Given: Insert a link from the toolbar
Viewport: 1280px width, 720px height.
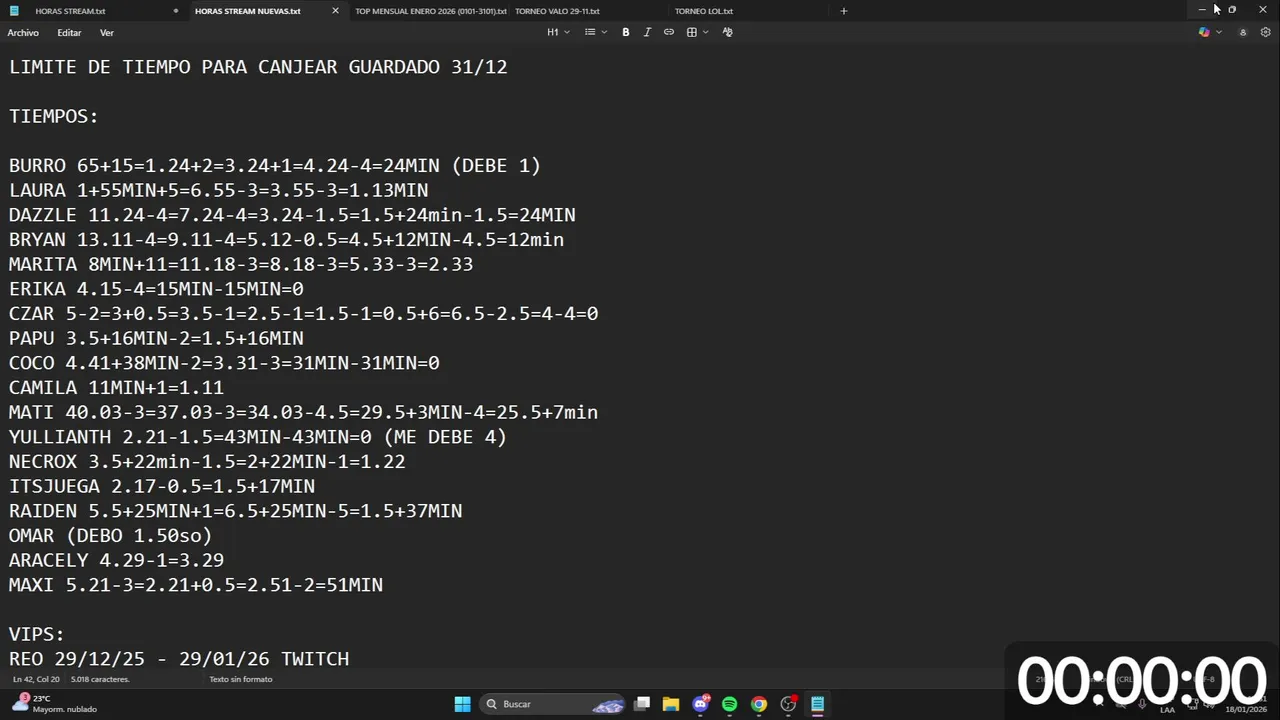Looking at the screenshot, I should [x=669, y=32].
